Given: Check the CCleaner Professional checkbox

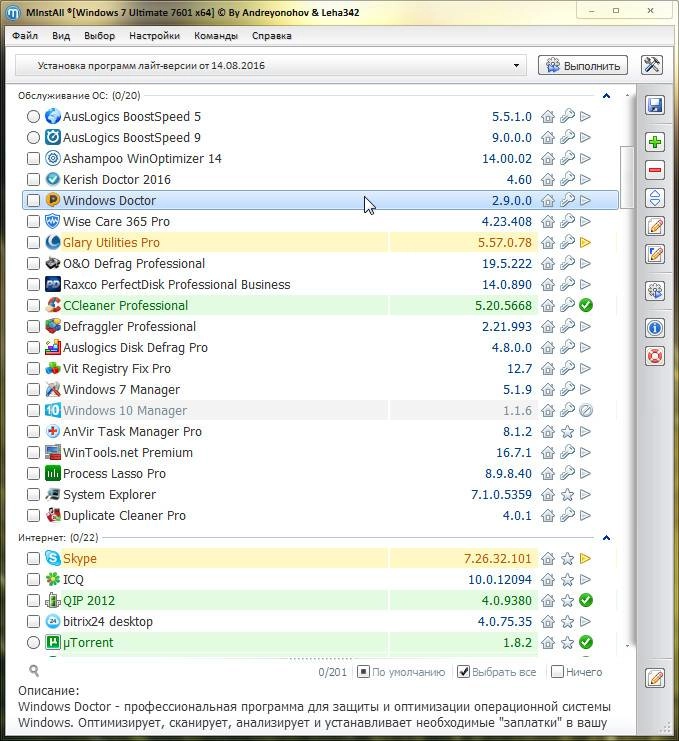Looking at the screenshot, I should click(x=33, y=305).
